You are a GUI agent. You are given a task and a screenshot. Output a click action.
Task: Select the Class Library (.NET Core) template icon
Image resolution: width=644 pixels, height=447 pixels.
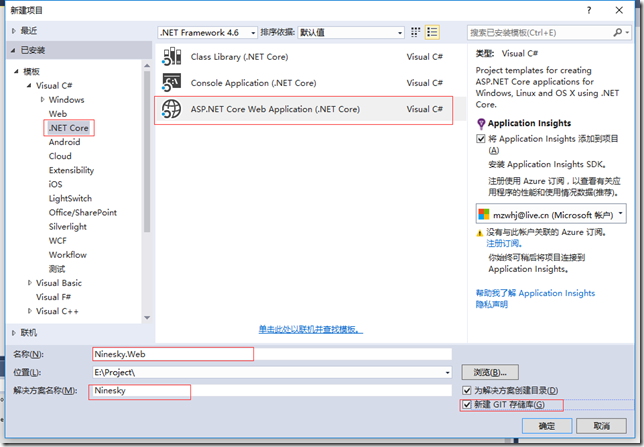point(171,56)
